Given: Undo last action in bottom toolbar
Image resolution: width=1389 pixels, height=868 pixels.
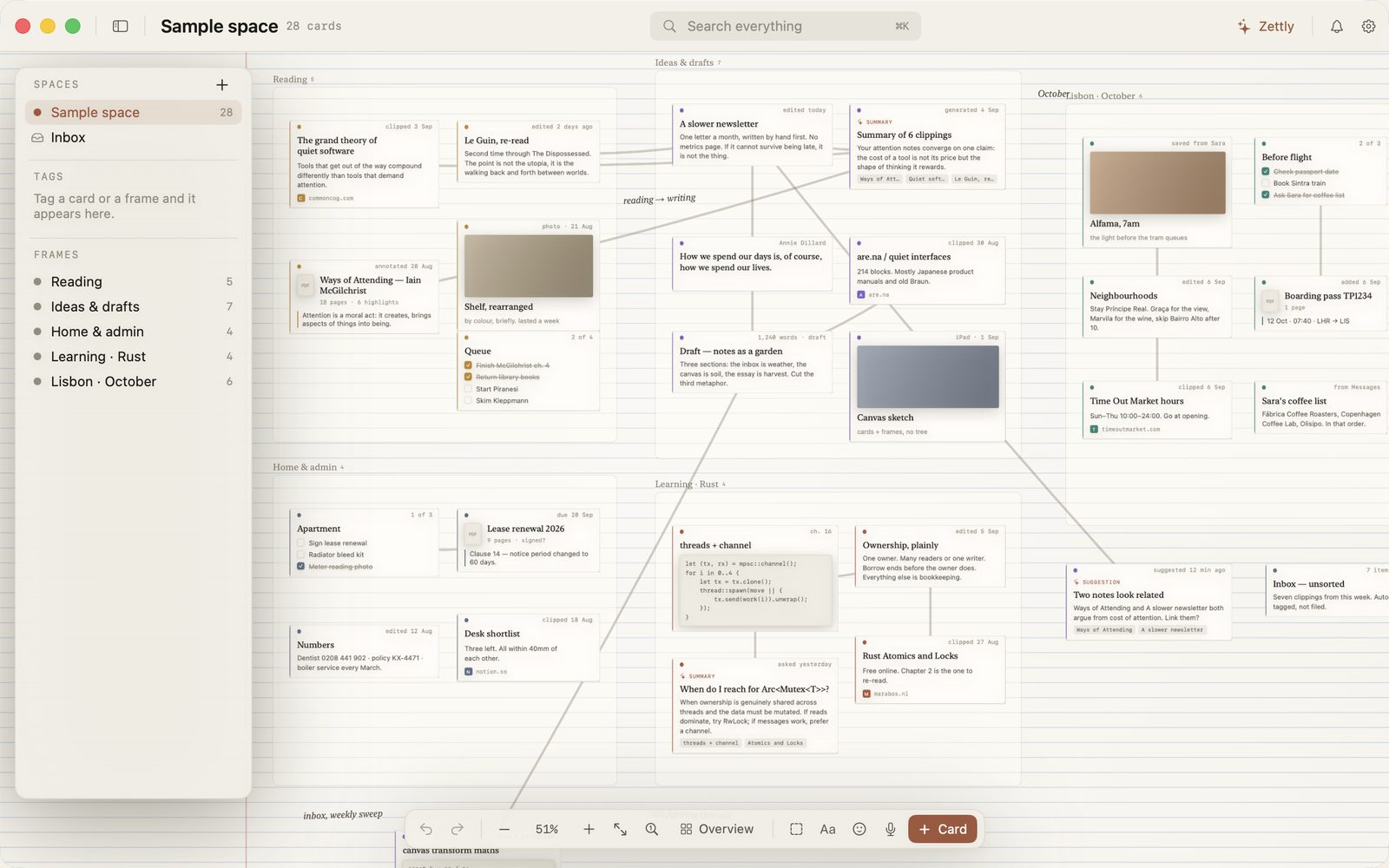Looking at the screenshot, I should [x=426, y=829].
